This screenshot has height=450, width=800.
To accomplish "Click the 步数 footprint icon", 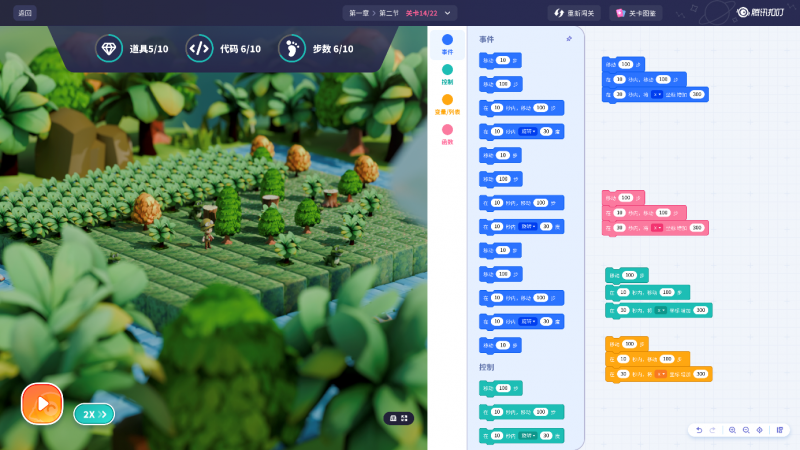I will click(291, 48).
